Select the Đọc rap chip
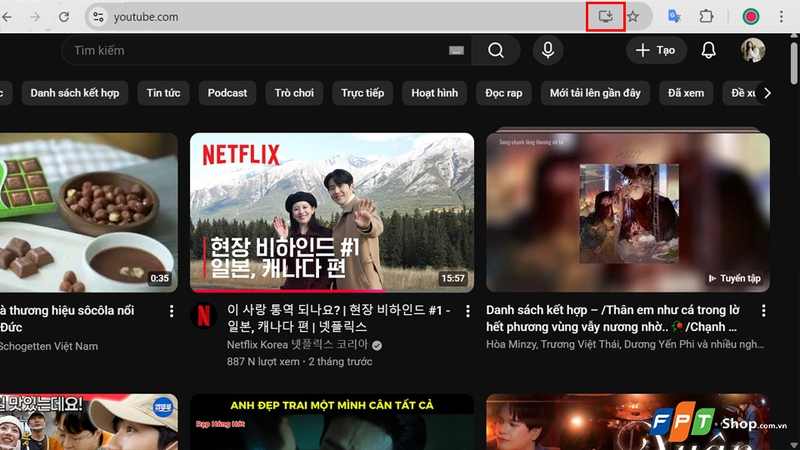800x450 pixels. pos(504,93)
